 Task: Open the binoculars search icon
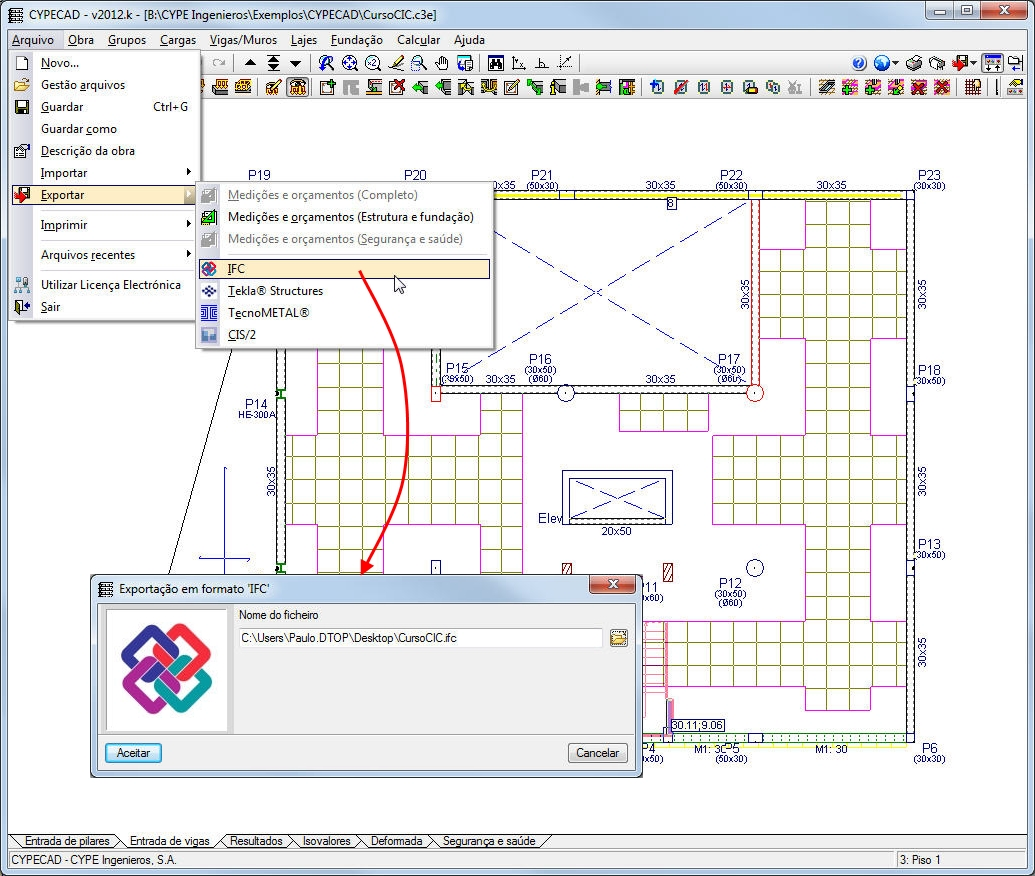[x=496, y=63]
